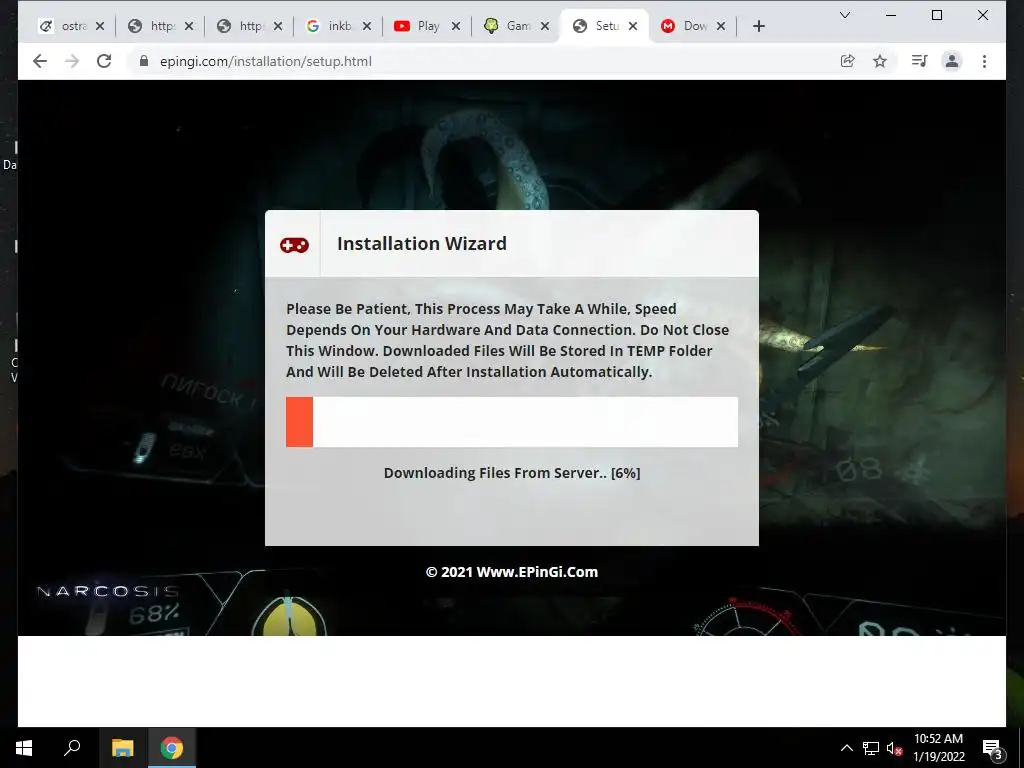
Task: Close the active 'Setu' tab
Action: tap(633, 26)
